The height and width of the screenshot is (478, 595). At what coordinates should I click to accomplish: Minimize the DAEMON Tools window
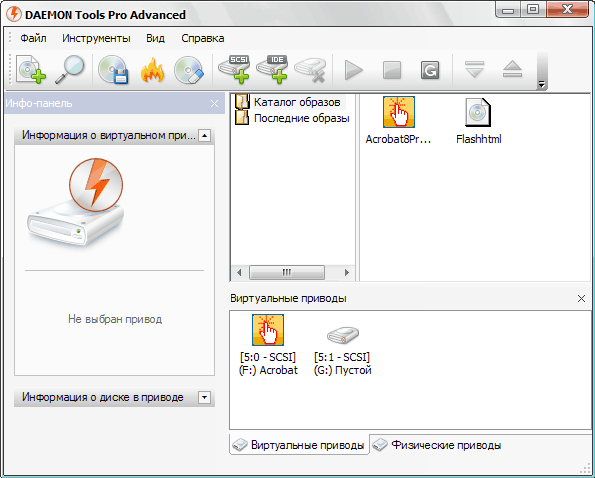pos(508,9)
